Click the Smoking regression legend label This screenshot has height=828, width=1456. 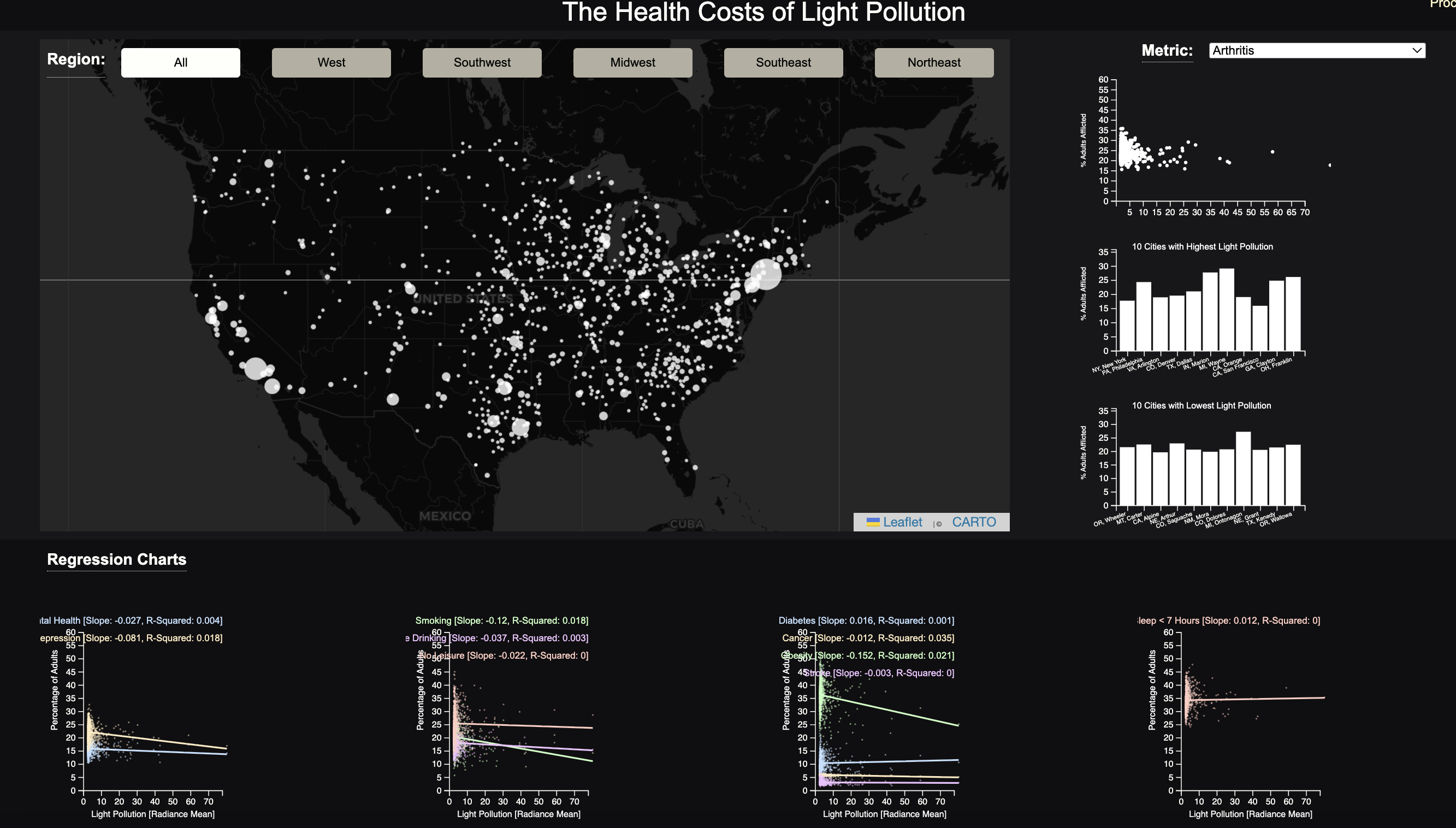pyautogui.click(x=501, y=620)
